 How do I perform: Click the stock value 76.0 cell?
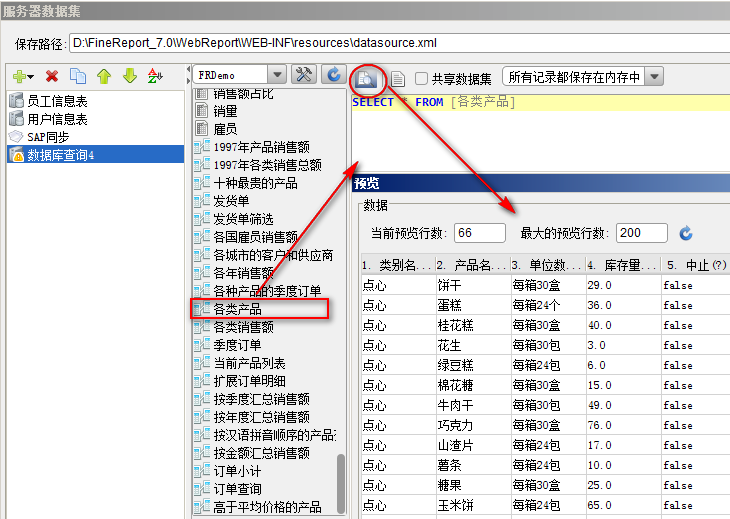pos(624,425)
